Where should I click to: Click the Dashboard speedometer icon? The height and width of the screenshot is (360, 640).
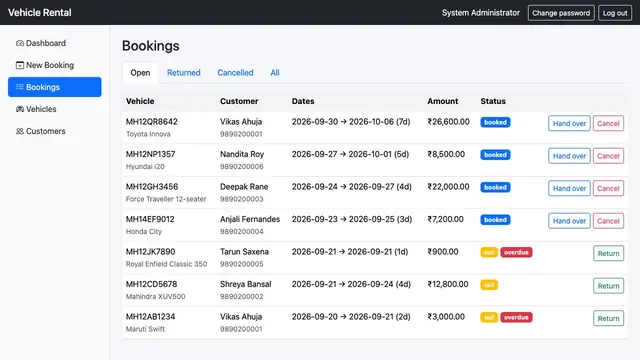(x=20, y=43)
